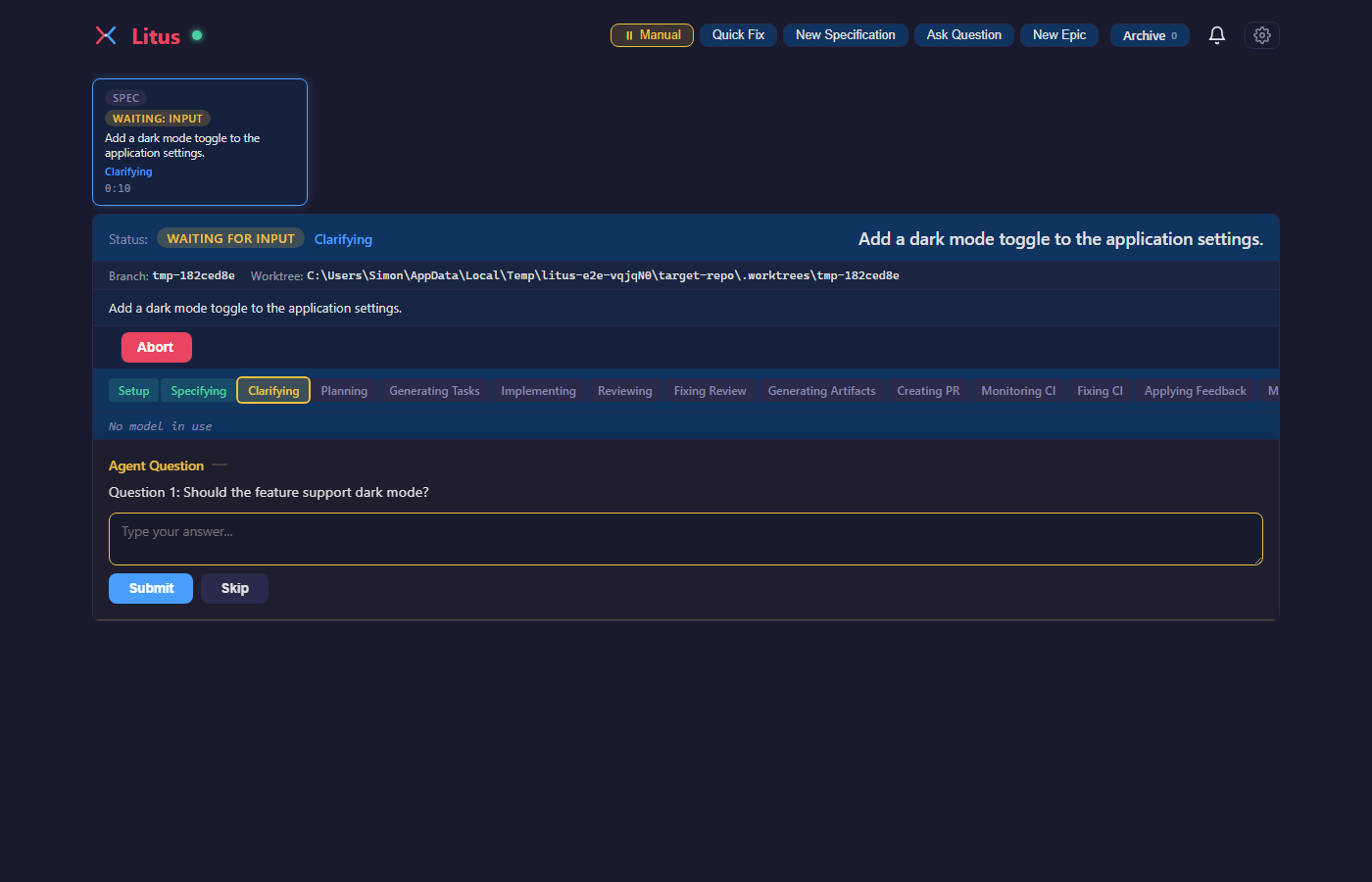Image resolution: width=1372 pixels, height=882 pixels.
Task: Click the Question 1 dark mode text
Action: point(269,492)
